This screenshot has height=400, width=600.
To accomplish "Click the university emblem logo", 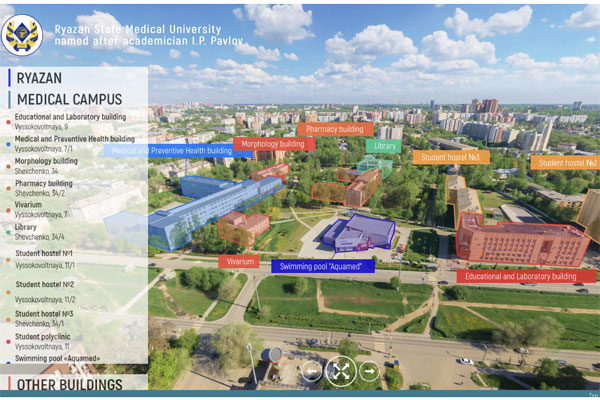I will point(23,32).
